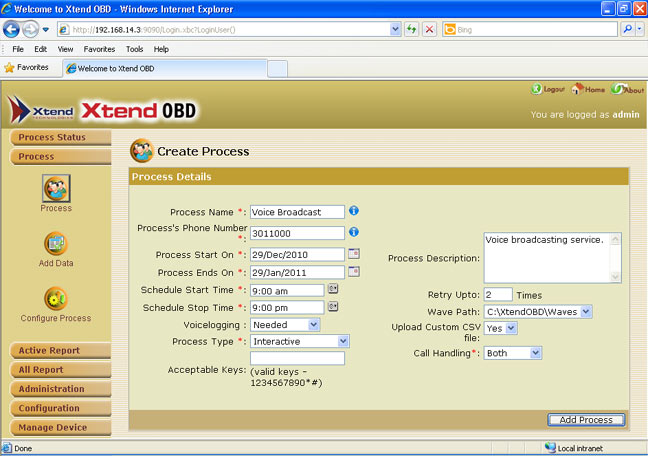Click the Acceptable Keys input field
648x456 pixels.
tap(297, 358)
